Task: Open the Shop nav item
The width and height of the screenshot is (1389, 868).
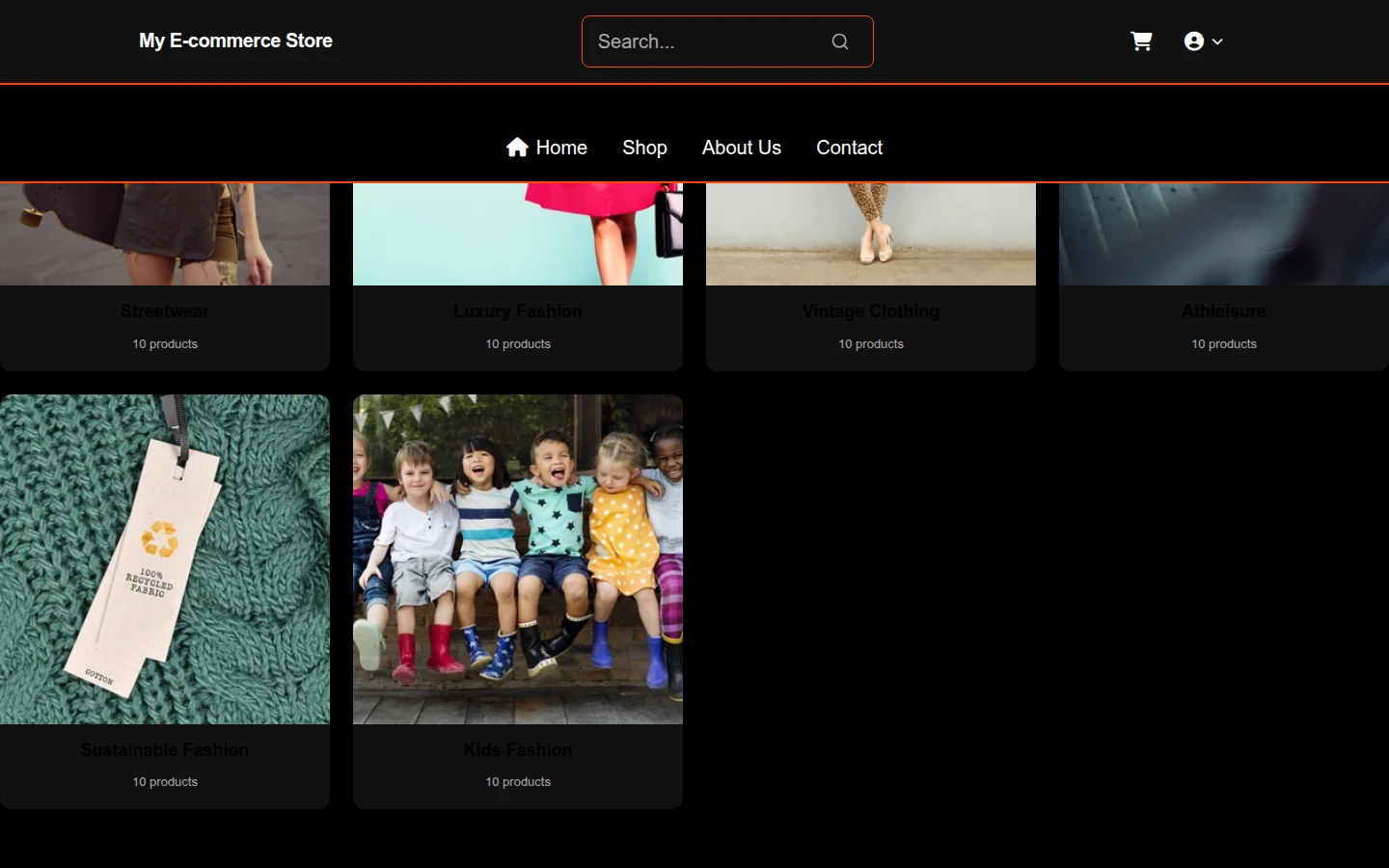Action: click(x=644, y=148)
